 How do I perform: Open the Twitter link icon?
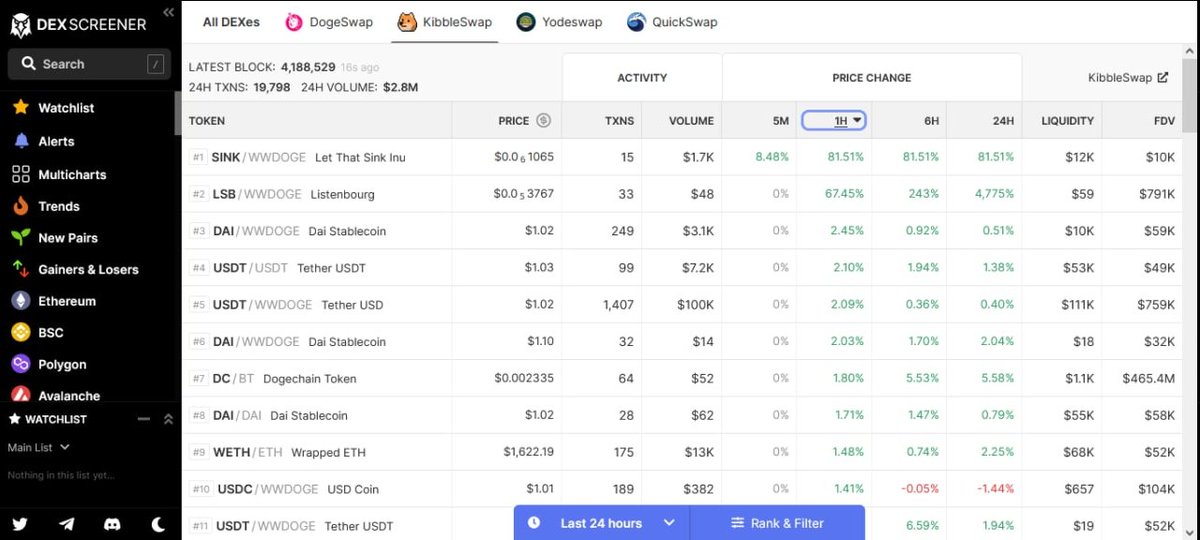[20, 523]
